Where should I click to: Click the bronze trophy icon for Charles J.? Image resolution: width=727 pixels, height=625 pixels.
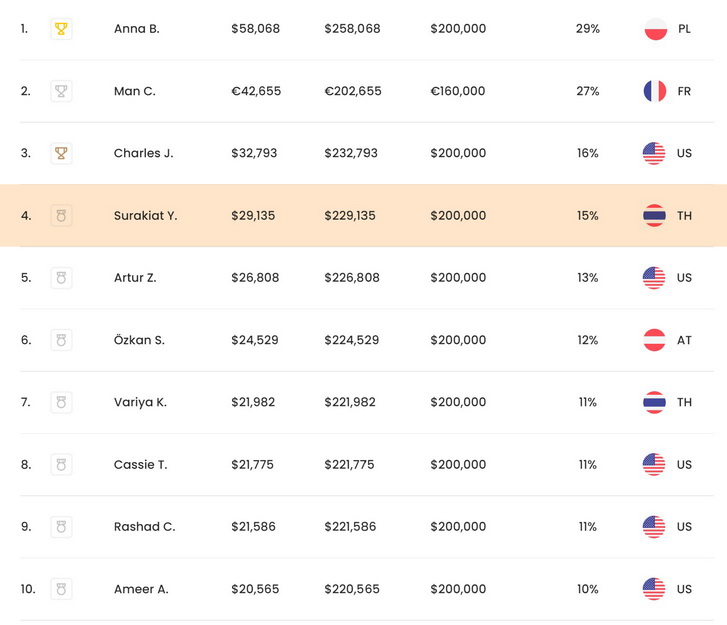(61, 153)
